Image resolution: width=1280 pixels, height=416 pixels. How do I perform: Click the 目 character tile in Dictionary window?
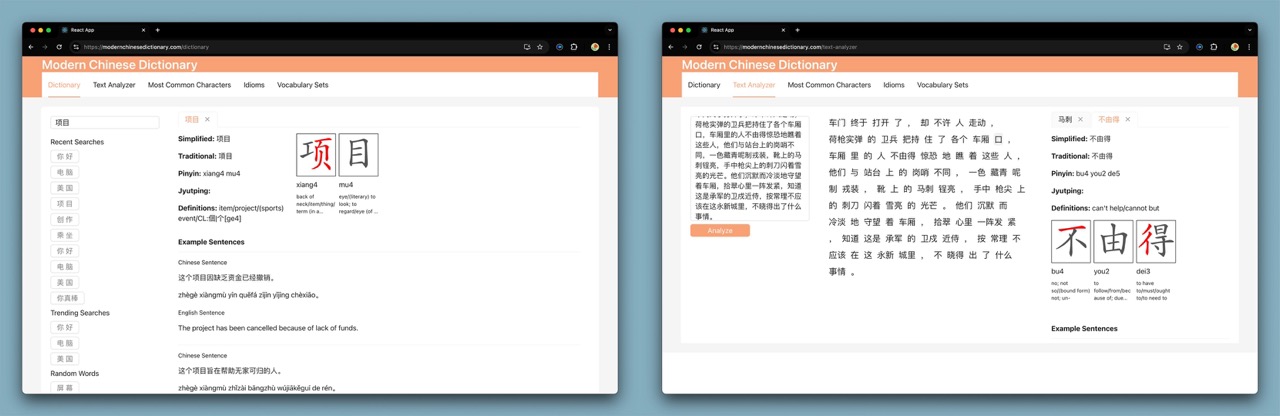[x=358, y=155]
